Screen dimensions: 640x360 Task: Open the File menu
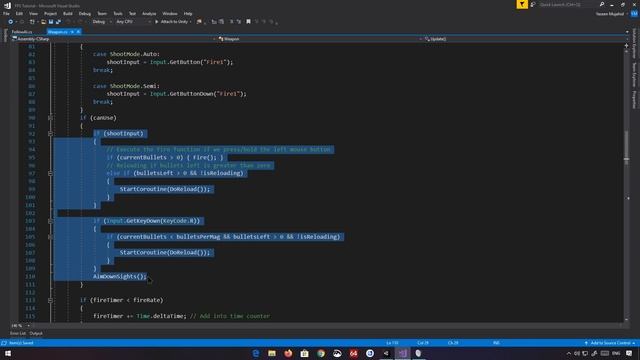(6, 13)
